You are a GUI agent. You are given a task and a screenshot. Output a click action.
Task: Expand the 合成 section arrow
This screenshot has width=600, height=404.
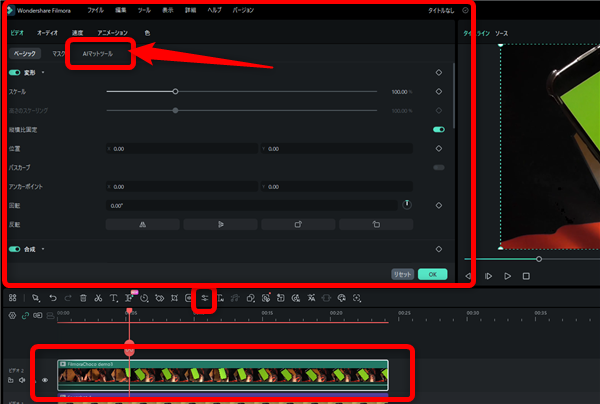(44, 248)
